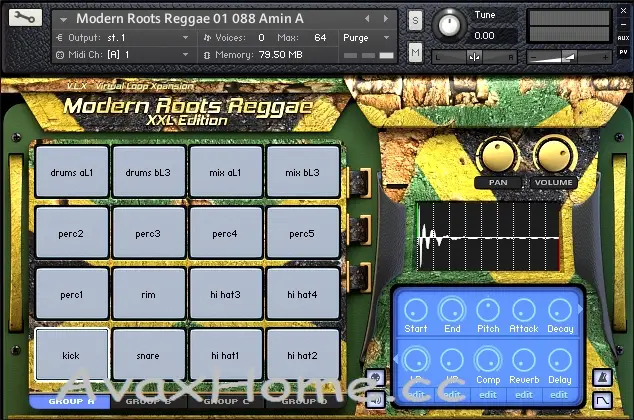Trigger the hi hat4 pad
The image size is (634, 420).
coord(302,294)
